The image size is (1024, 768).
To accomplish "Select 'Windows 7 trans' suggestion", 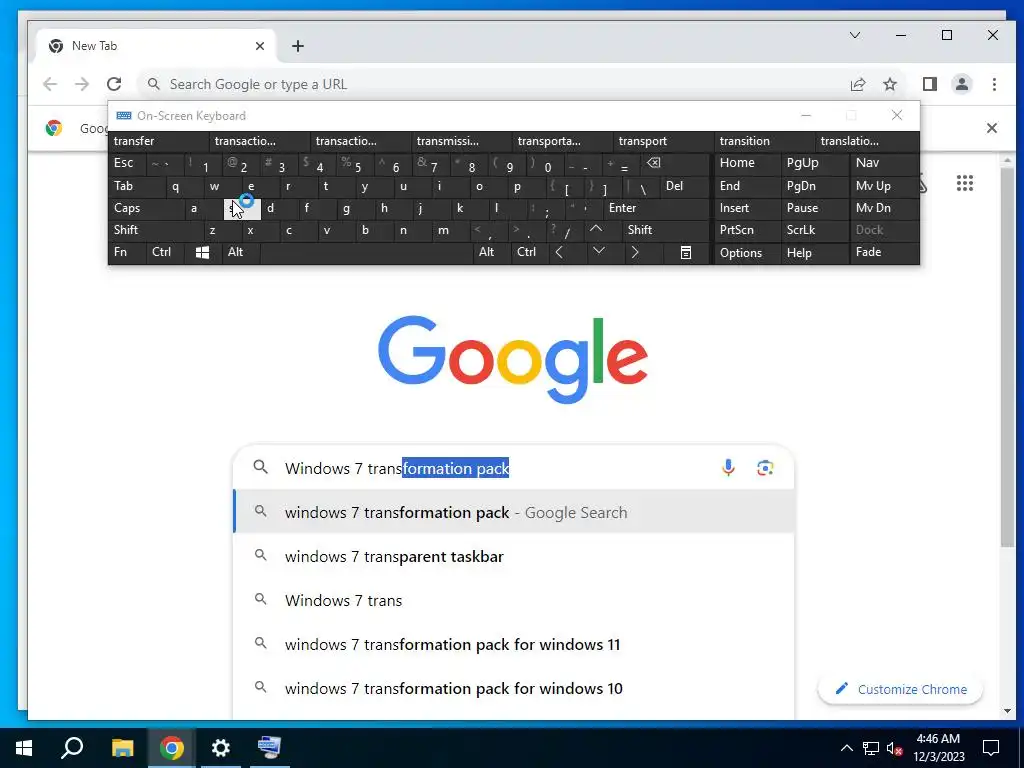I will (x=514, y=600).
